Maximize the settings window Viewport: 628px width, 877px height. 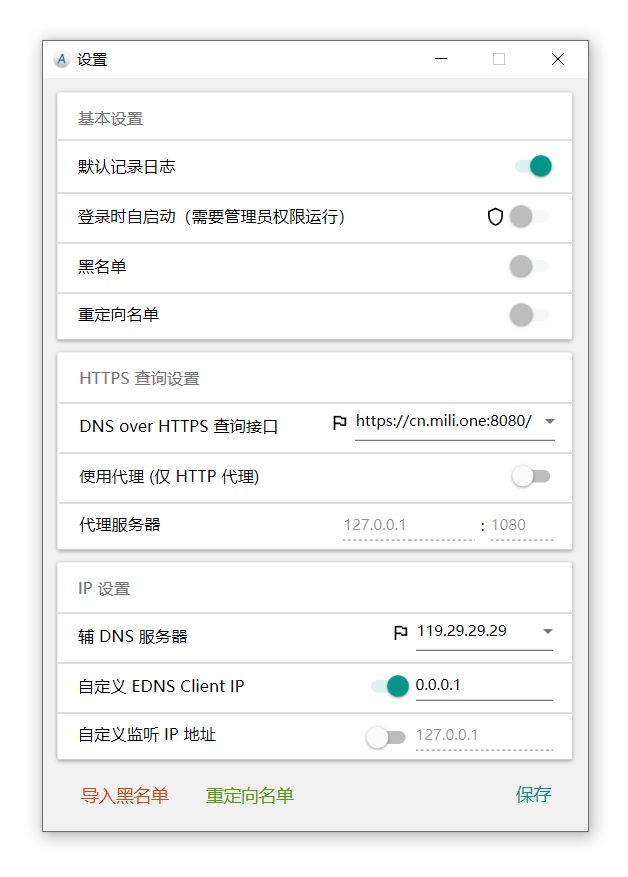499,60
